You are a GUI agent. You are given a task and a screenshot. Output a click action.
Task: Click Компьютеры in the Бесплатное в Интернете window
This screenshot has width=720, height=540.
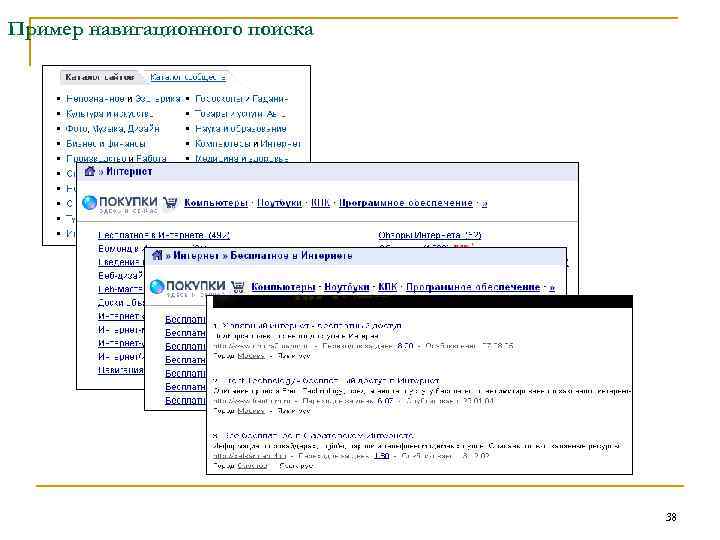pyautogui.click(x=283, y=287)
